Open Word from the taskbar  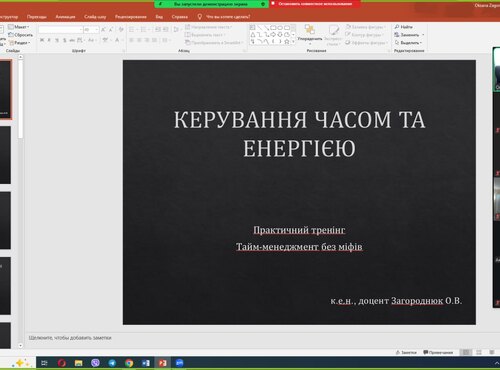pyautogui.click(x=146, y=363)
